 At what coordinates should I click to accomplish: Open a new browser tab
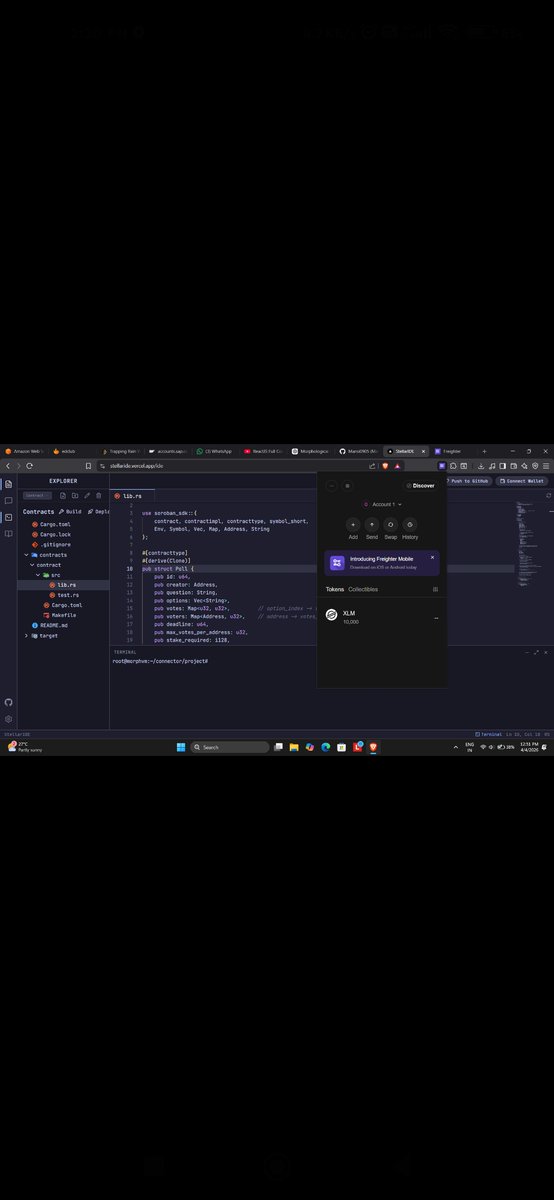tap(484, 451)
